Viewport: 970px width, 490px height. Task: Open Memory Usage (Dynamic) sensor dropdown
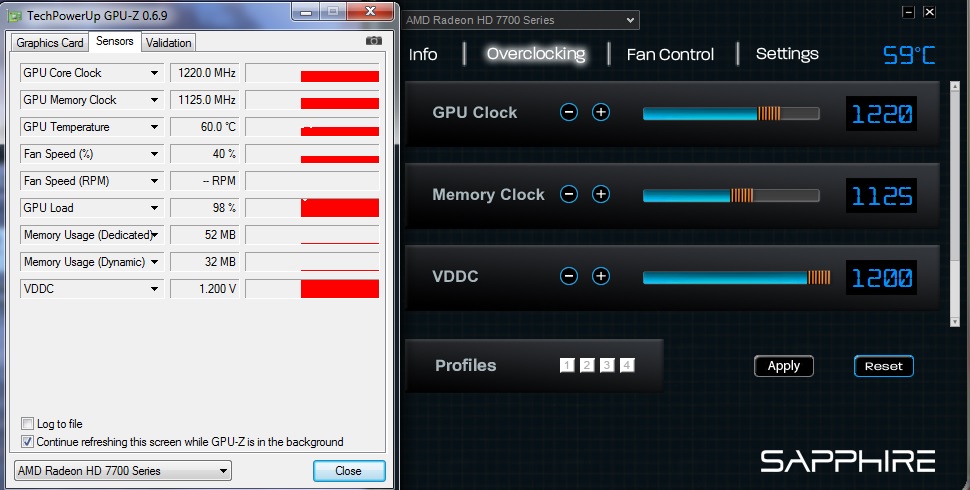tap(154, 262)
